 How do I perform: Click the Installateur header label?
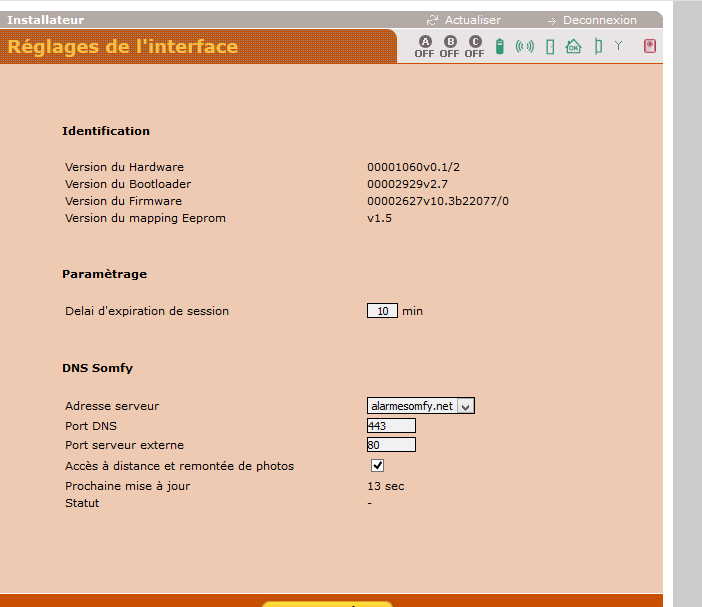pyautogui.click(x=46, y=20)
